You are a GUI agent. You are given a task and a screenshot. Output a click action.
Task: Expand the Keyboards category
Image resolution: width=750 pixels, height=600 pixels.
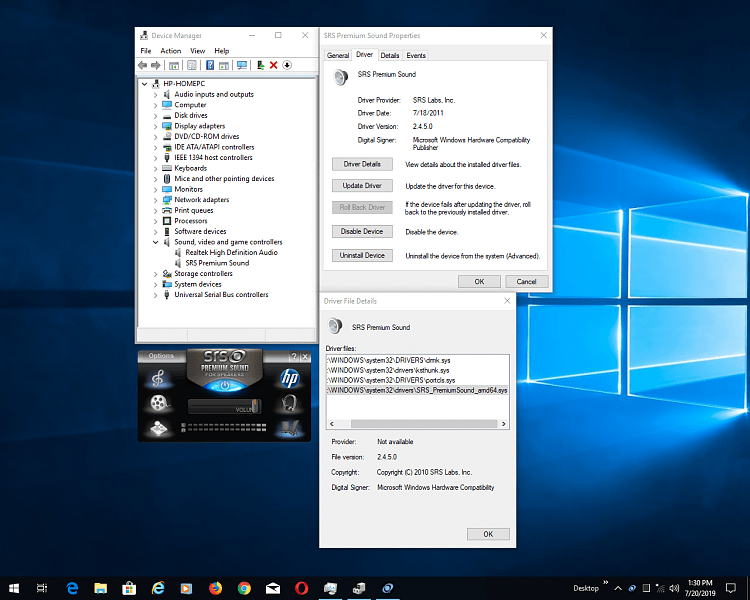(x=155, y=168)
